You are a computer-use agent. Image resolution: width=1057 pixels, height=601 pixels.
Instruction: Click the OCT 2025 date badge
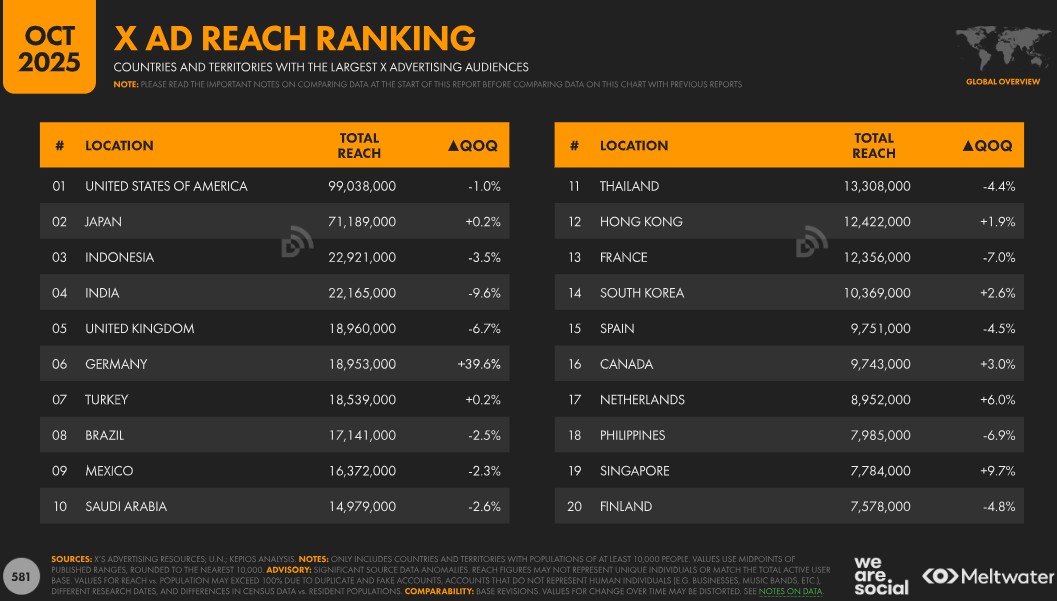point(50,48)
